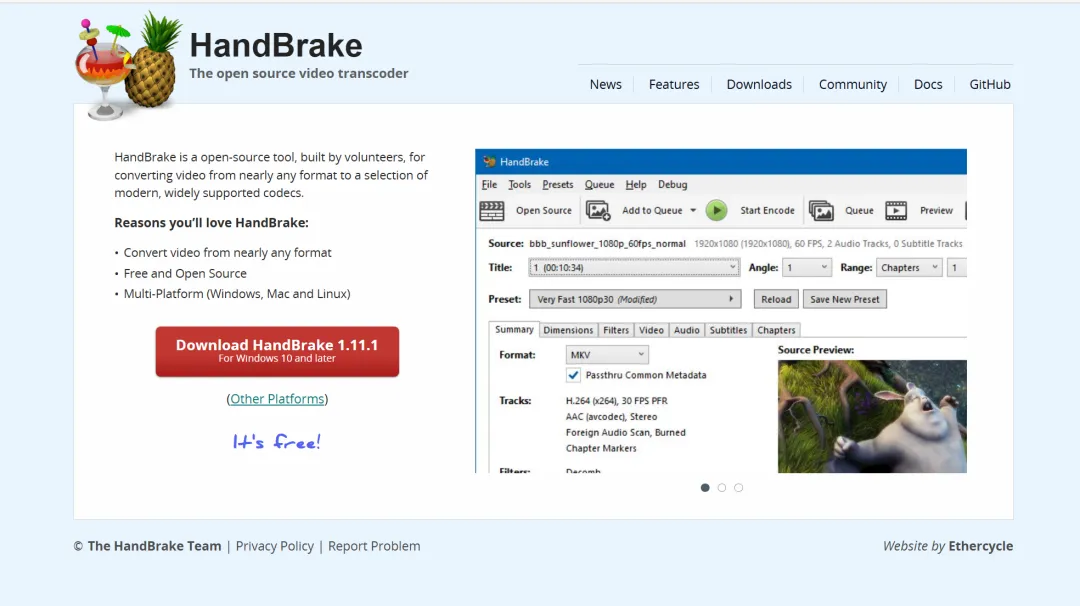Image resolution: width=1080 pixels, height=606 pixels.
Task: Click the Source Preview thumbnail image
Action: [872, 416]
